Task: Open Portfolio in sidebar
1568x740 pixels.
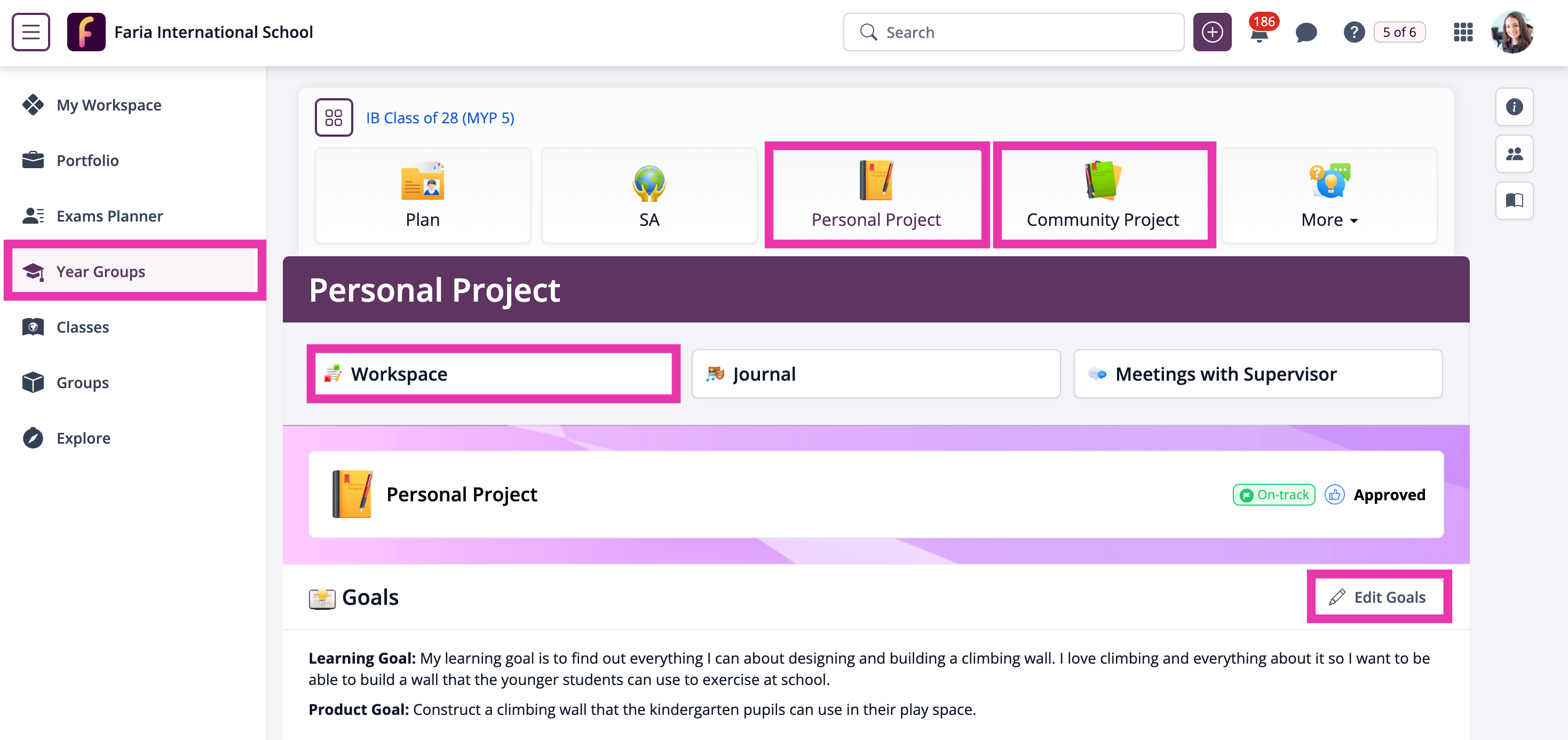Action: [x=134, y=160]
